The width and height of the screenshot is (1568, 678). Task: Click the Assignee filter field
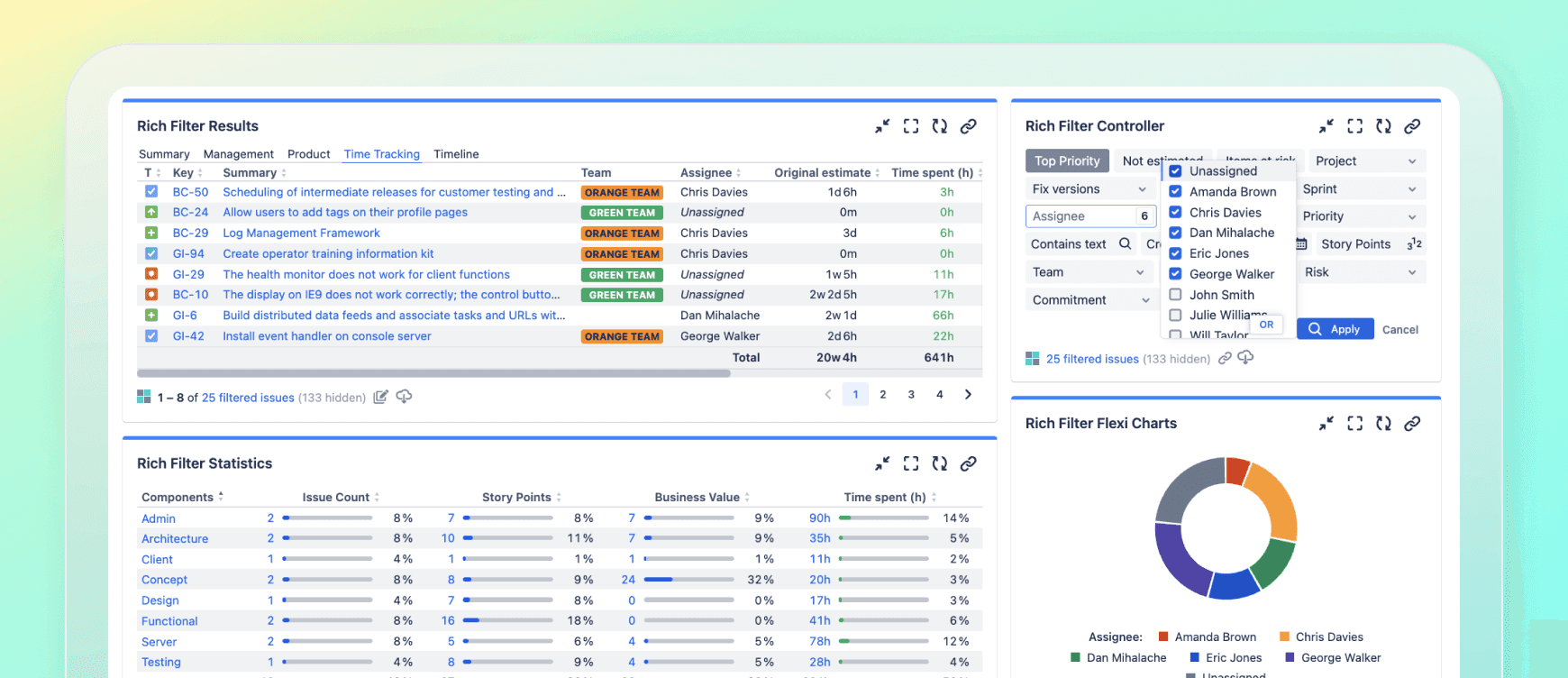[1090, 216]
